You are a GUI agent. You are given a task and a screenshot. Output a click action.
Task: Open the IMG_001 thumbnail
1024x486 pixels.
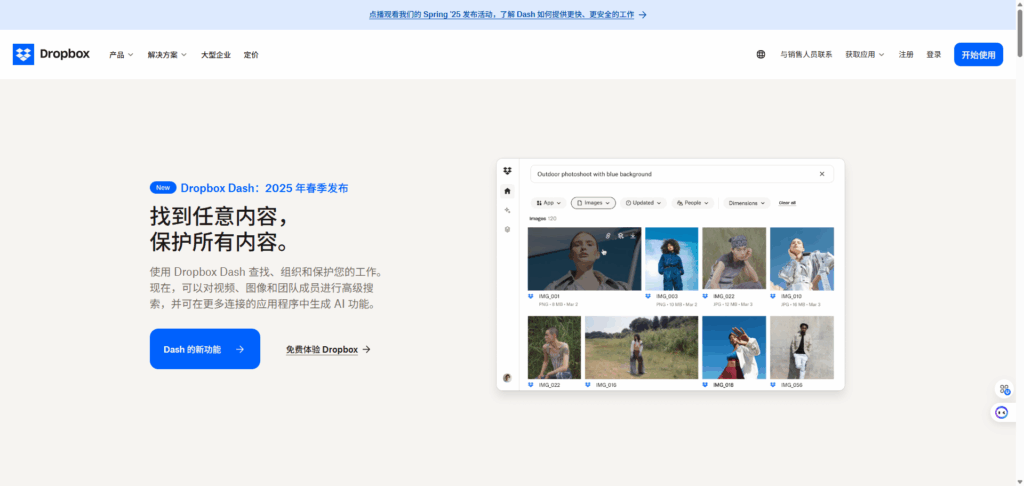point(584,259)
